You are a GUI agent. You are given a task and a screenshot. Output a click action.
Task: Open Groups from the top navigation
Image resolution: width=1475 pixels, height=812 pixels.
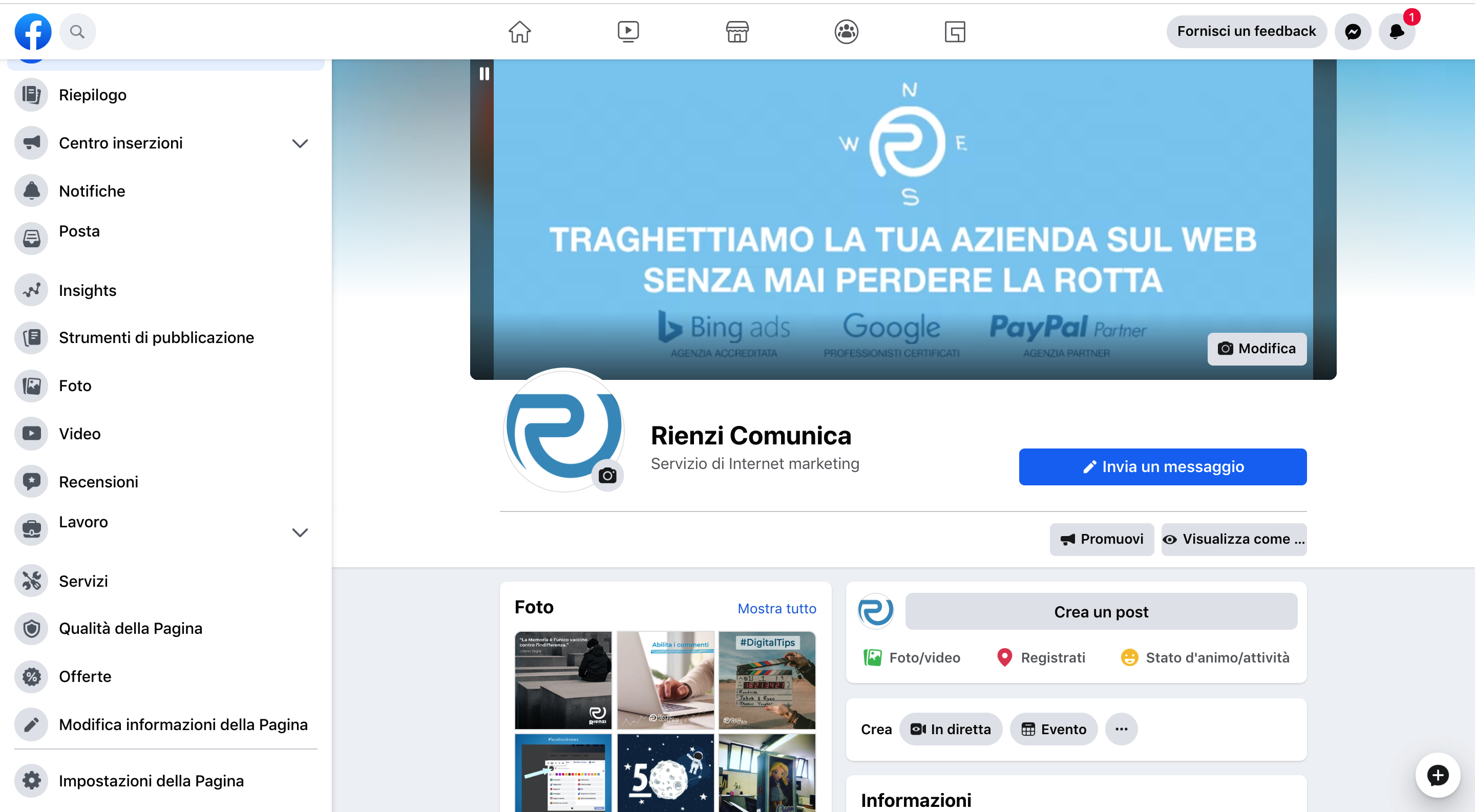tap(846, 31)
